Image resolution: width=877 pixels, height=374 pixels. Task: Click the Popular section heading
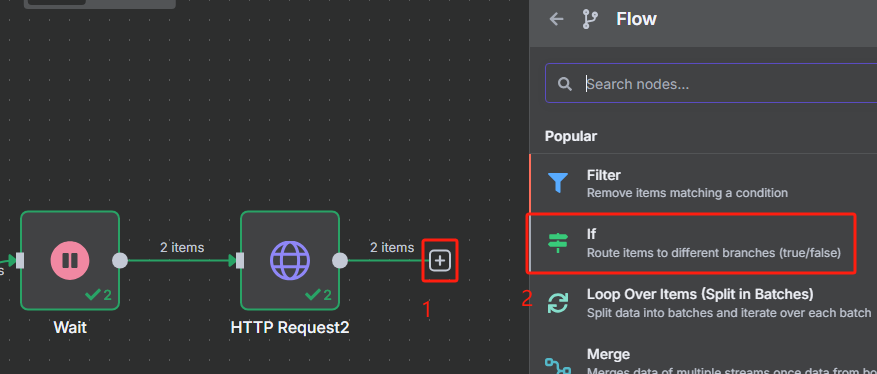pyautogui.click(x=570, y=136)
